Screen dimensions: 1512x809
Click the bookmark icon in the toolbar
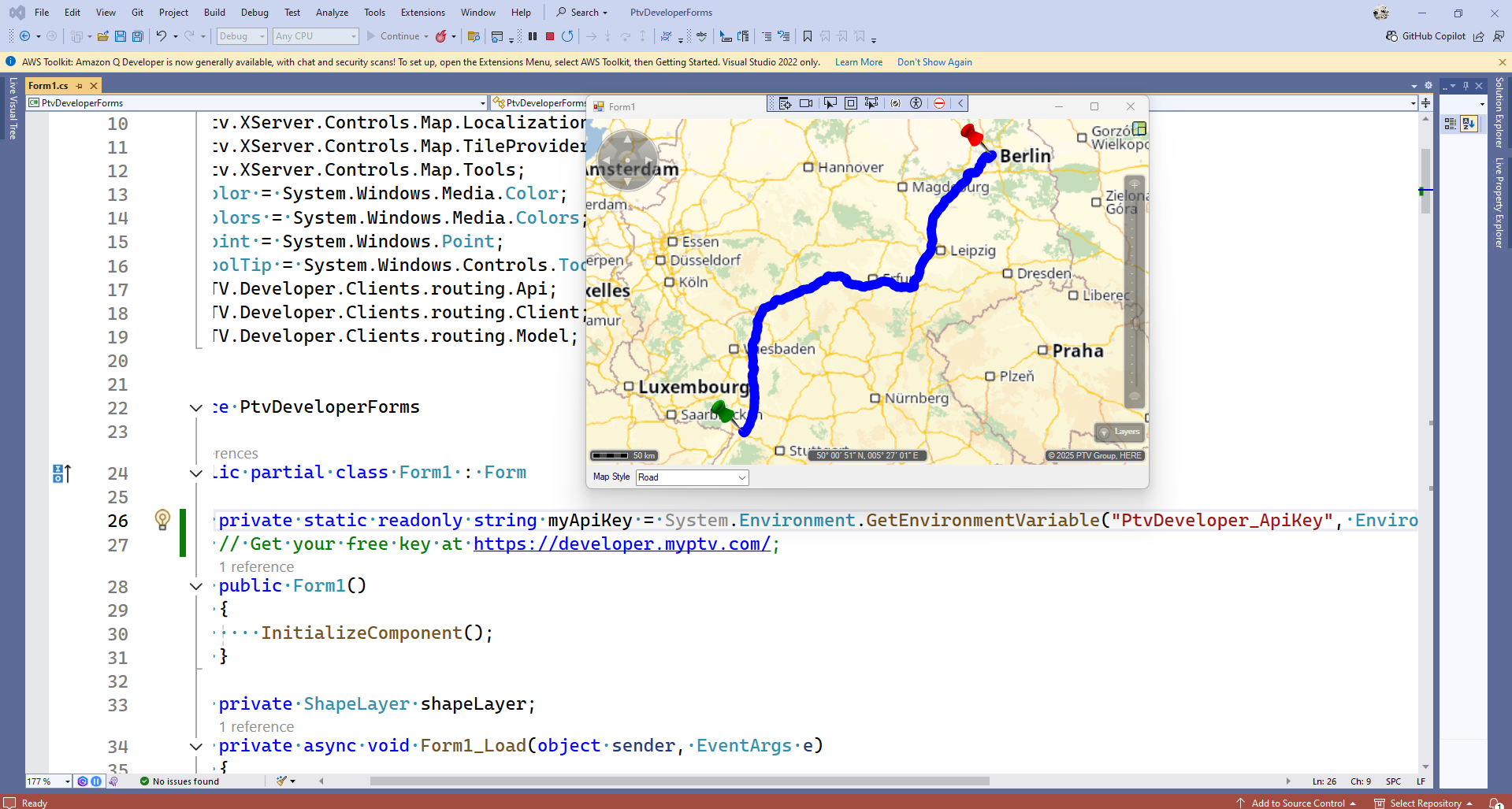(x=808, y=36)
